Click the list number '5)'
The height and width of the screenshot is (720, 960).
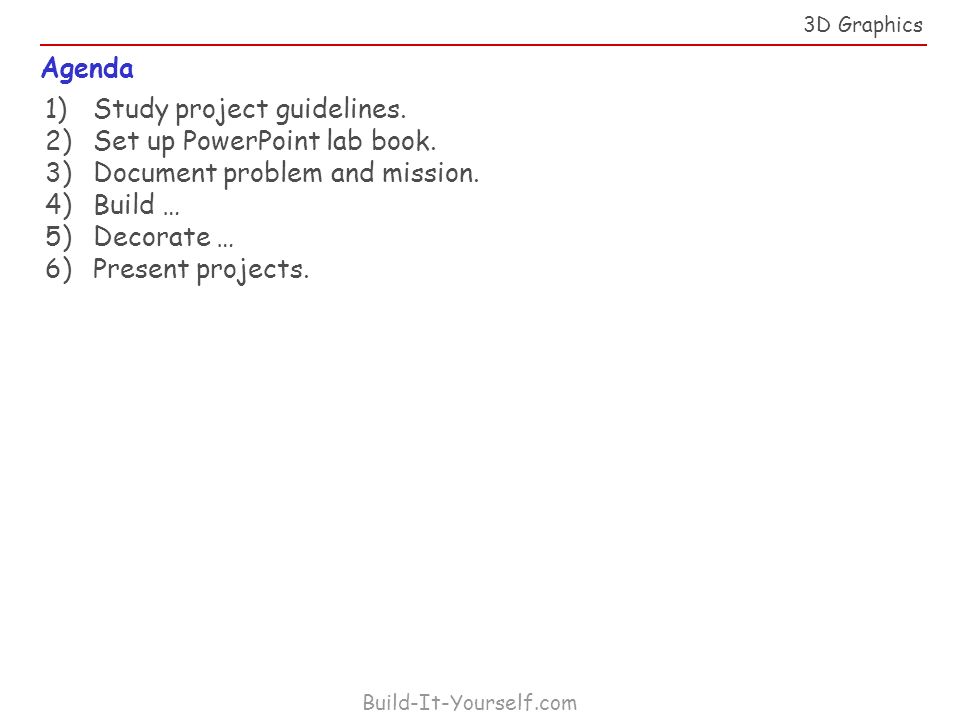pyautogui.click(x=58, y=237)
